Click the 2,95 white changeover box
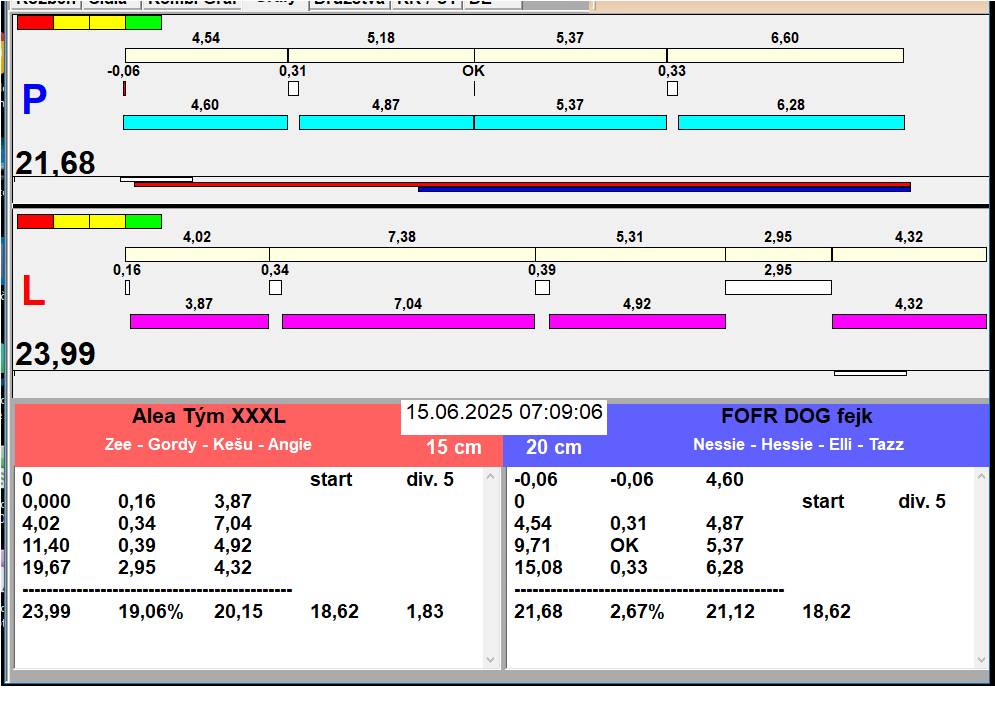Screen dimensions: 995x716 pyautogui.click(x=778, y=287)
